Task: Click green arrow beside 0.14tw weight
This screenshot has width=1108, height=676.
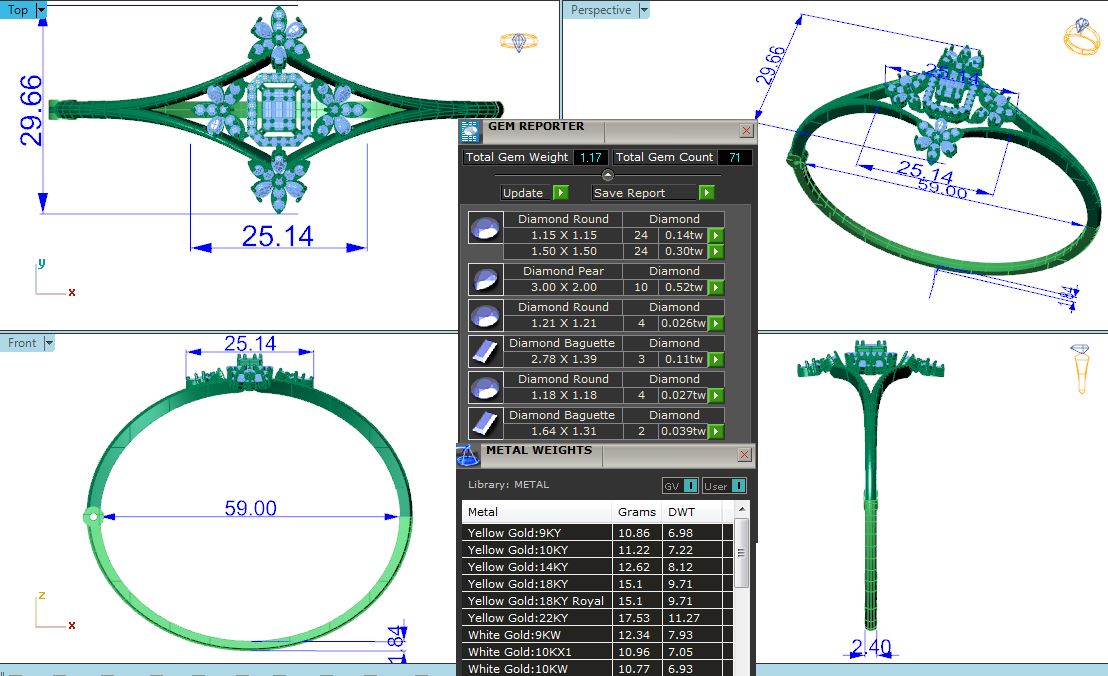Action: pos(715,236)
